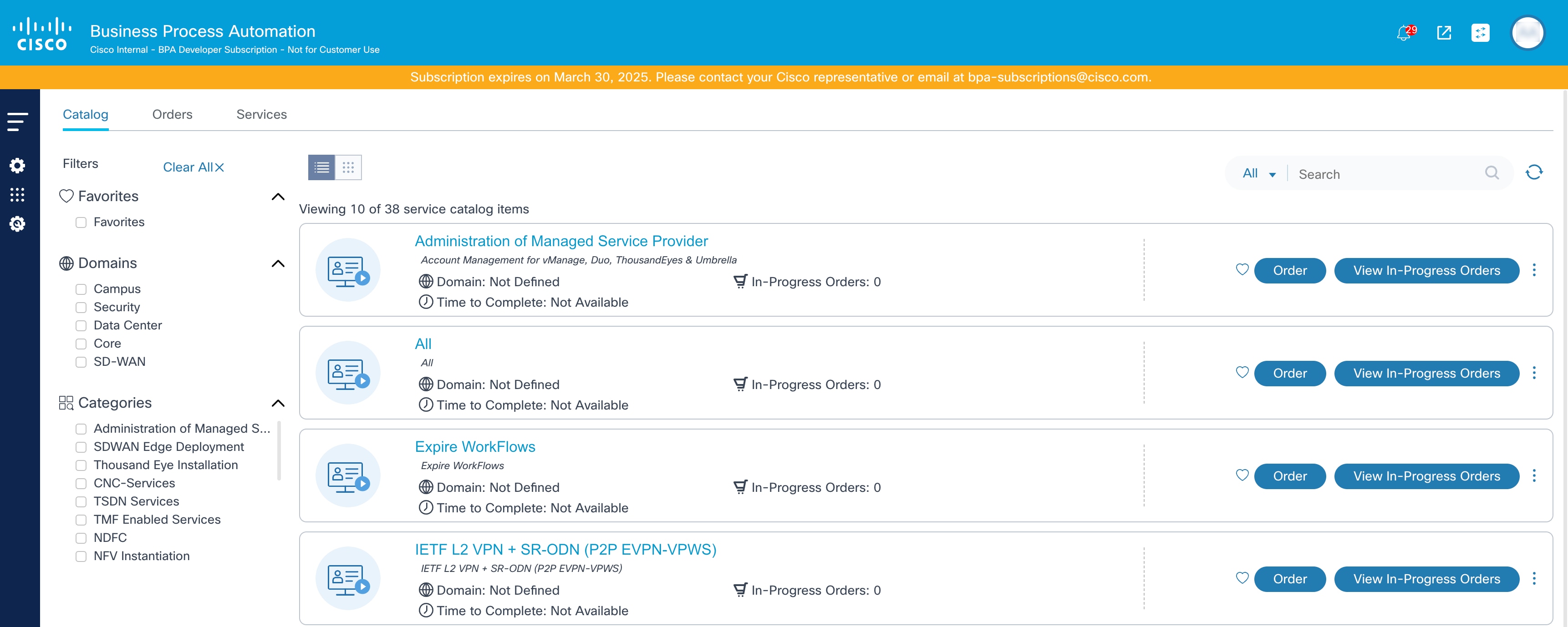Tick the CNC-Services category checkbox
The image size is (1568, 627).
[x=81, y=484]
